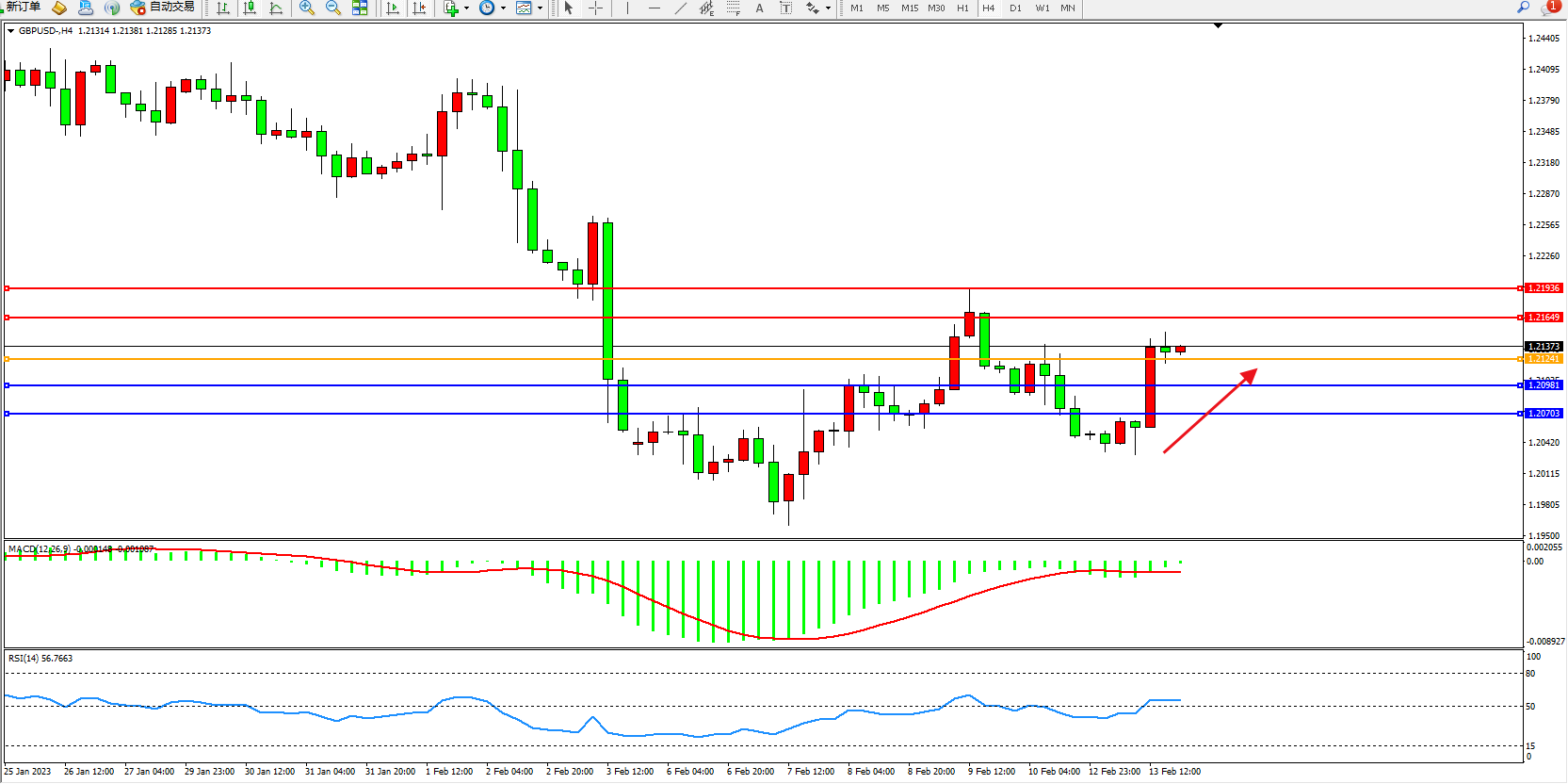This screenshot has width=1568, height=784.
Task: Expand the add indicators dropdown arrow
Action: [466, 8]
